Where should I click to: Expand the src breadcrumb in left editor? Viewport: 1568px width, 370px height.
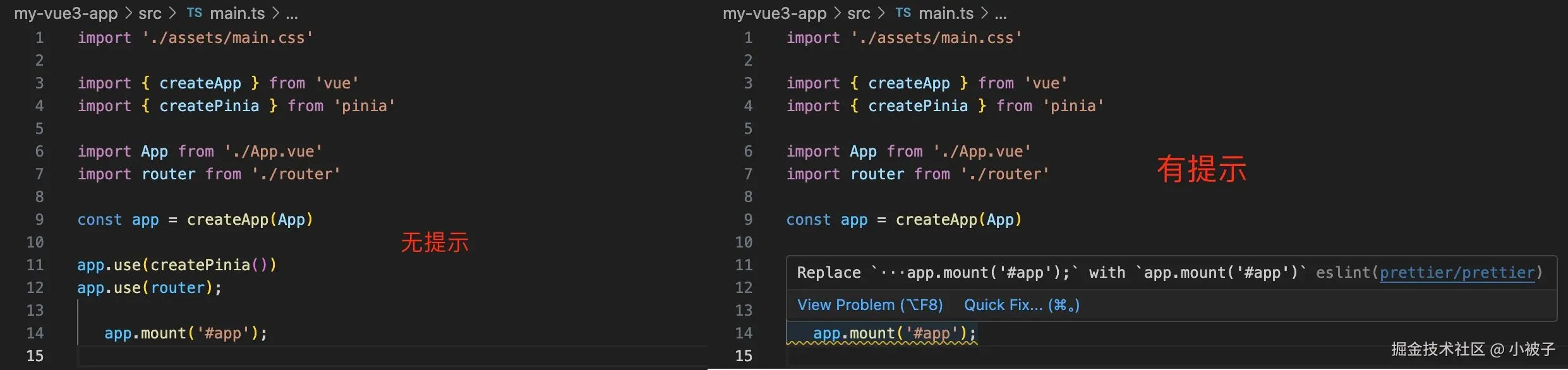[x=150, y=13]
